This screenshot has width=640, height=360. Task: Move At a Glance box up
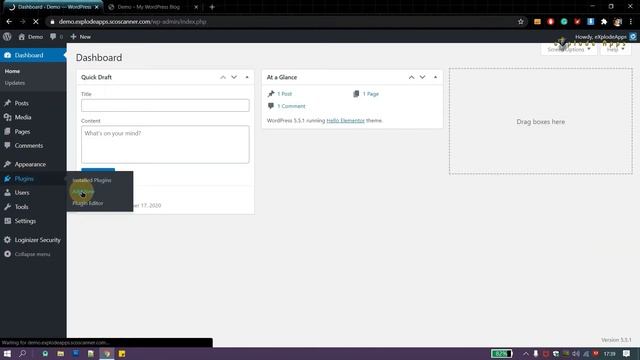tap(411, 77)
